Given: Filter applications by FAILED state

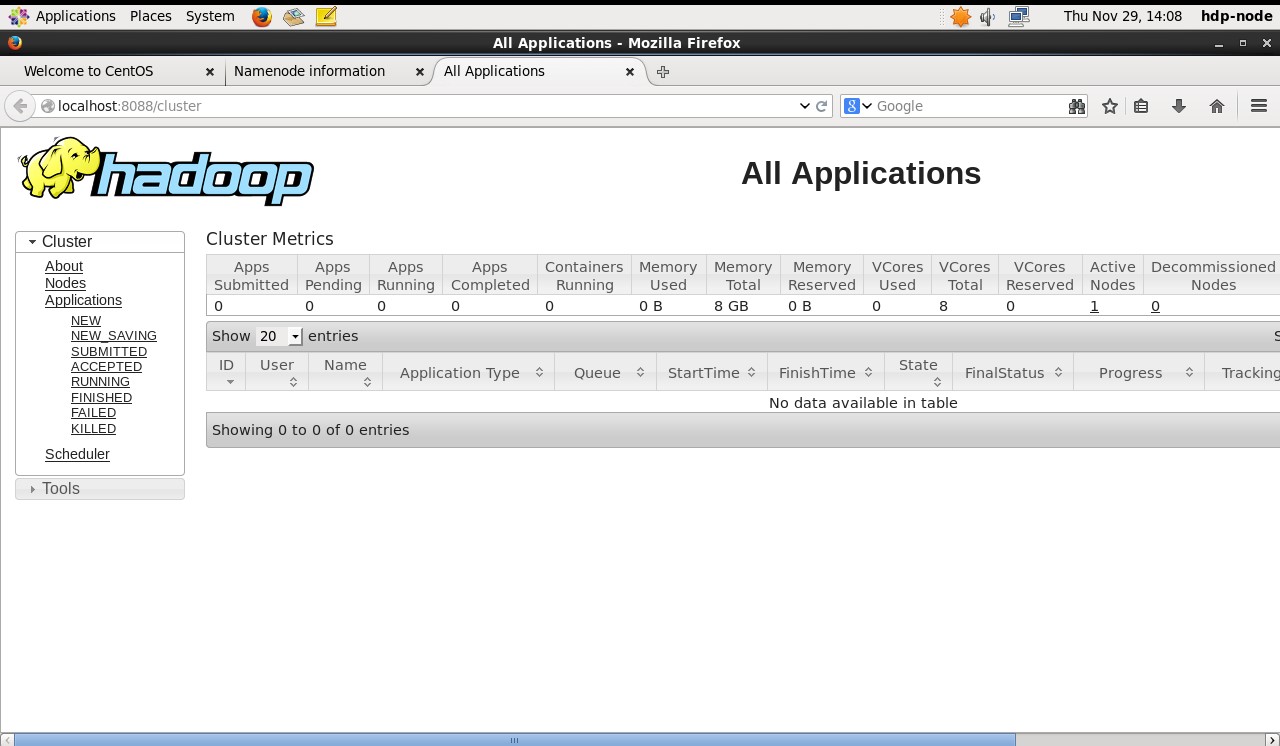Looking at the screenshot, I should click(93, 413).
